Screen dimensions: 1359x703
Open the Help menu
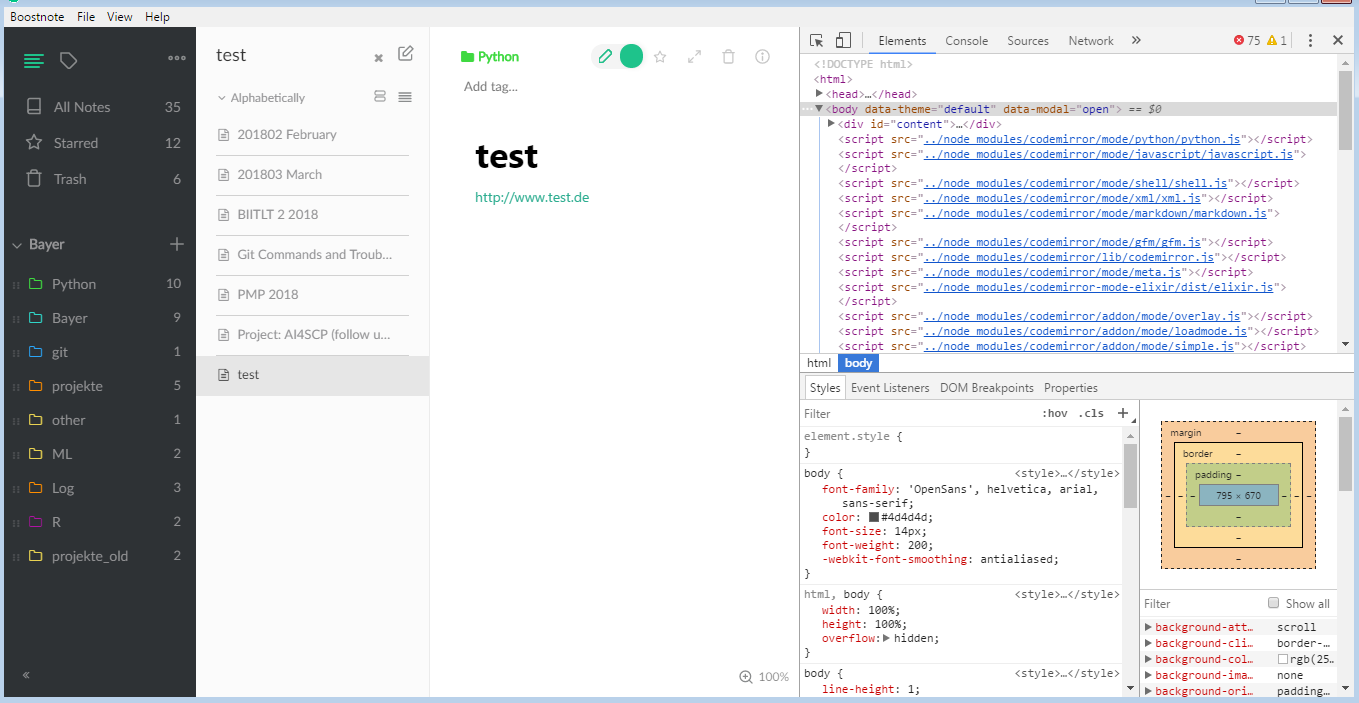(157, 17)
